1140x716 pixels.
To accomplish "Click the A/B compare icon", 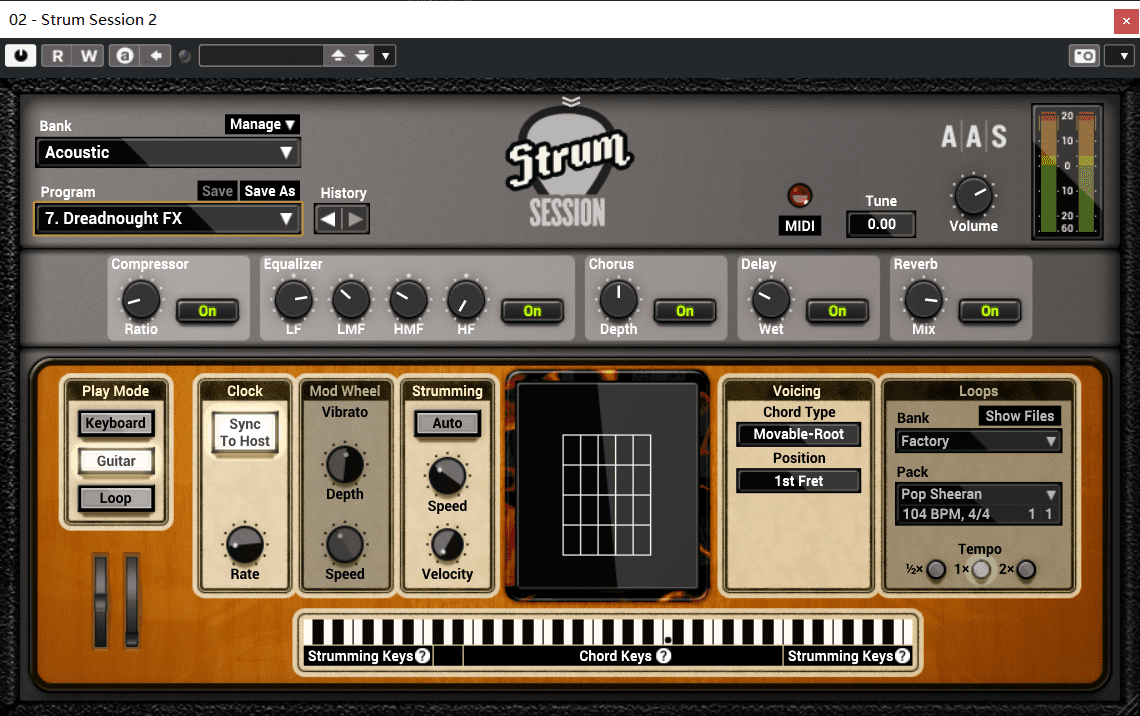I will (x=125, y=56).
